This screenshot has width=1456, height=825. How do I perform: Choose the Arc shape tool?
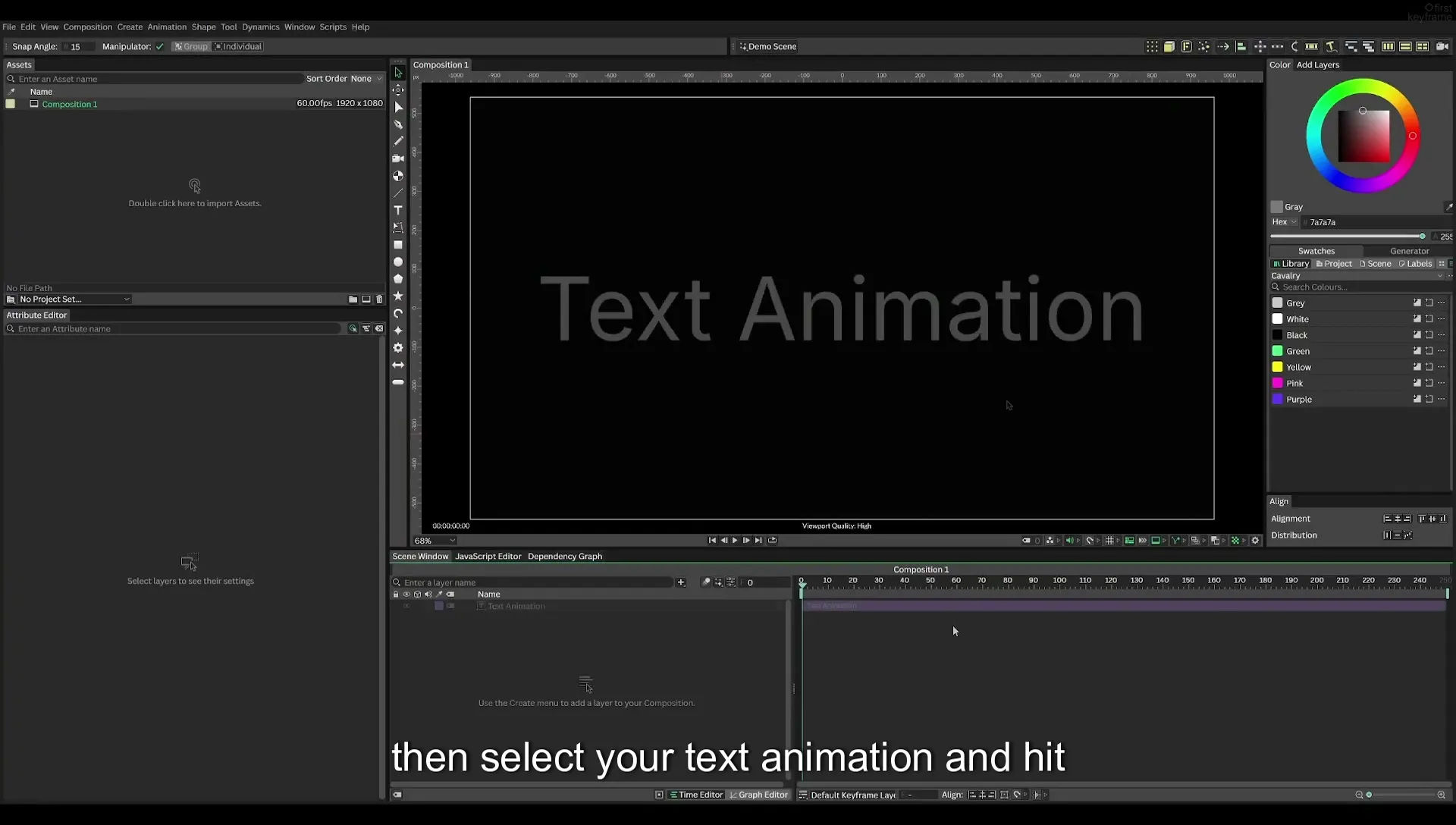[x=398, y=313]
